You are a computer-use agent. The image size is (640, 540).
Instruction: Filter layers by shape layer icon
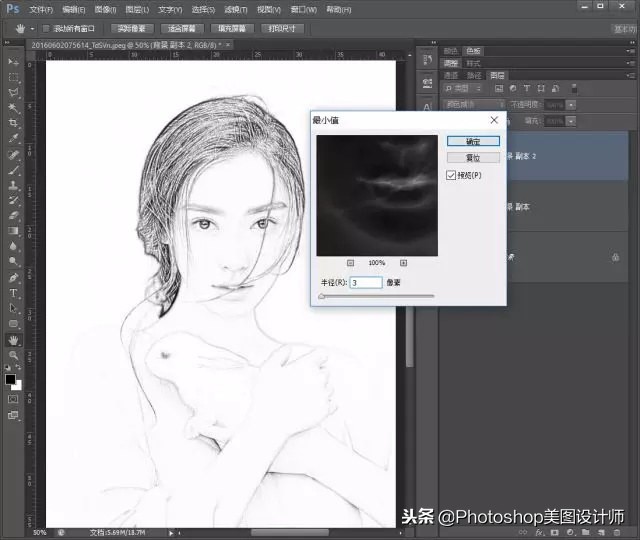click(541, 88)
